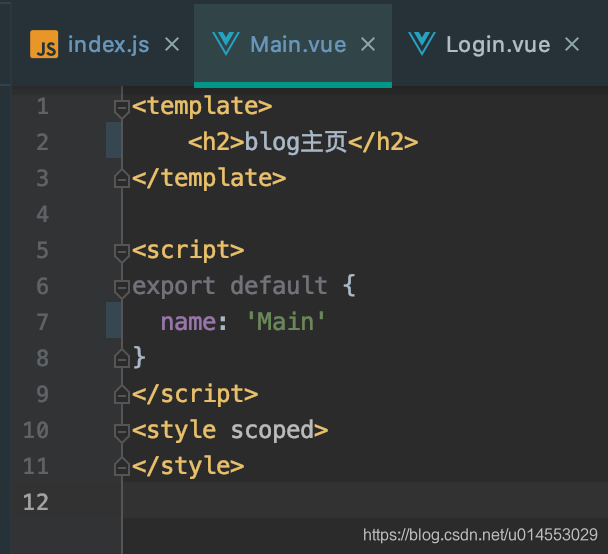This screenshot has height=554, width=608.
Task: Click the 'Main' string literal
Action: [x=285, y=322]
